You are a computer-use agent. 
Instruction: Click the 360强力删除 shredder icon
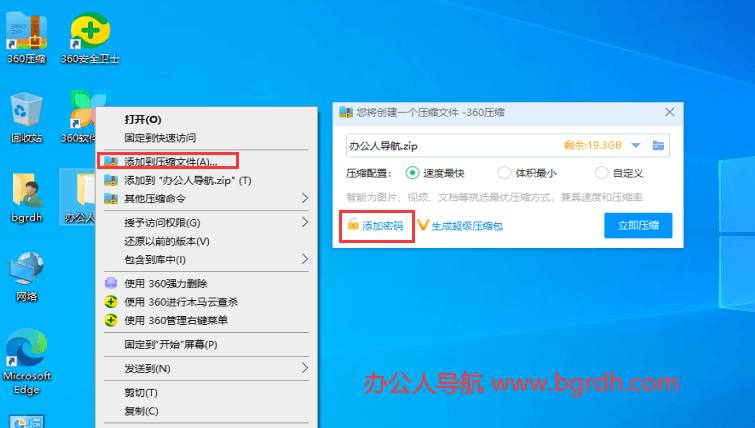(x=111, y=283)
